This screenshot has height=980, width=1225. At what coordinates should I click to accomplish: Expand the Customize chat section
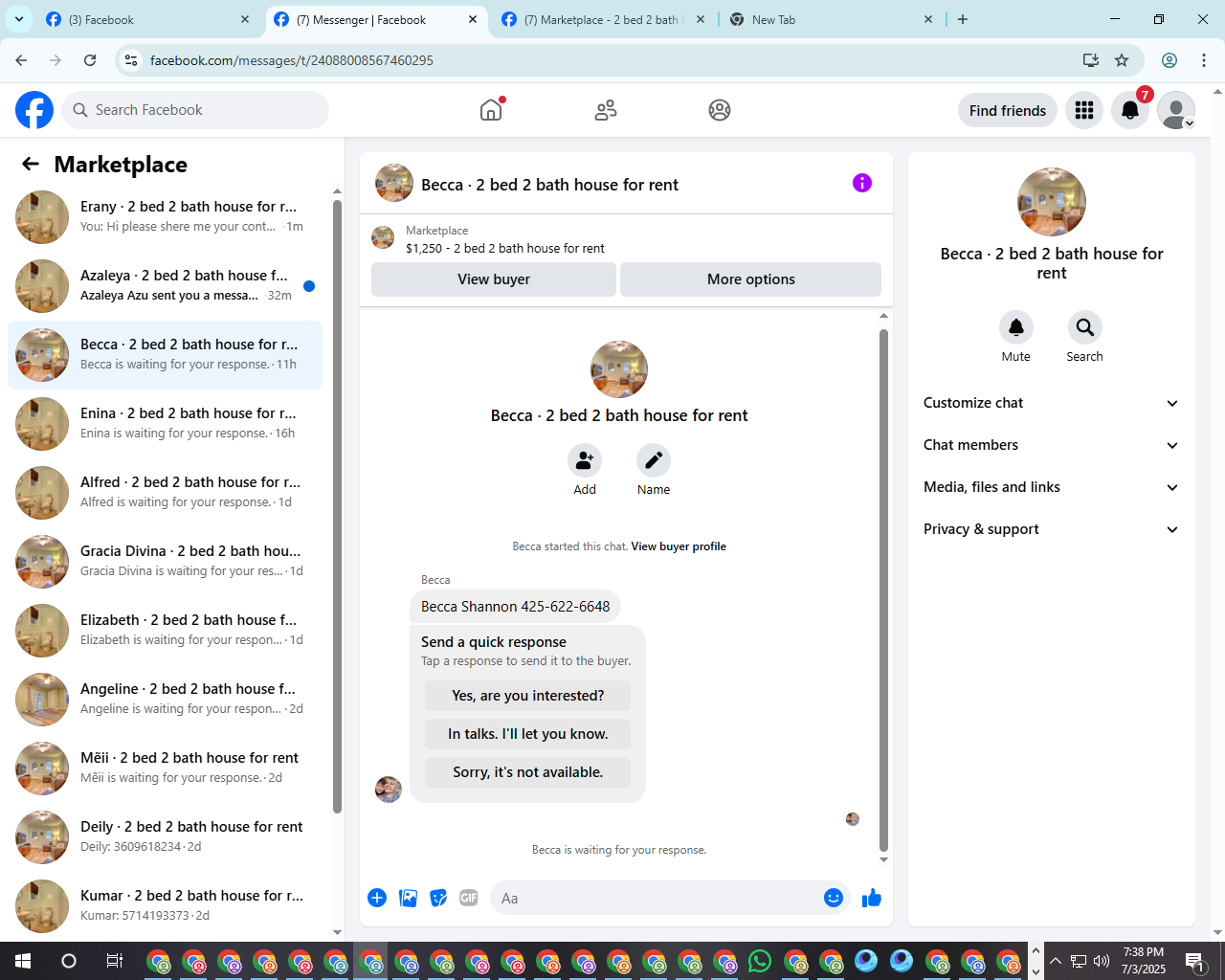tap(1052, 403)
